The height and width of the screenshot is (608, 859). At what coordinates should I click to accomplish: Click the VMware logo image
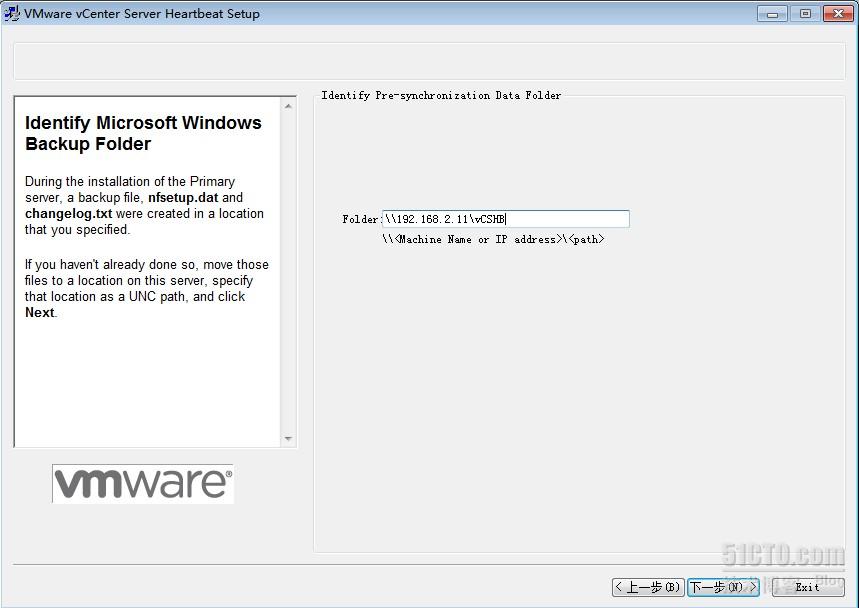142,484
